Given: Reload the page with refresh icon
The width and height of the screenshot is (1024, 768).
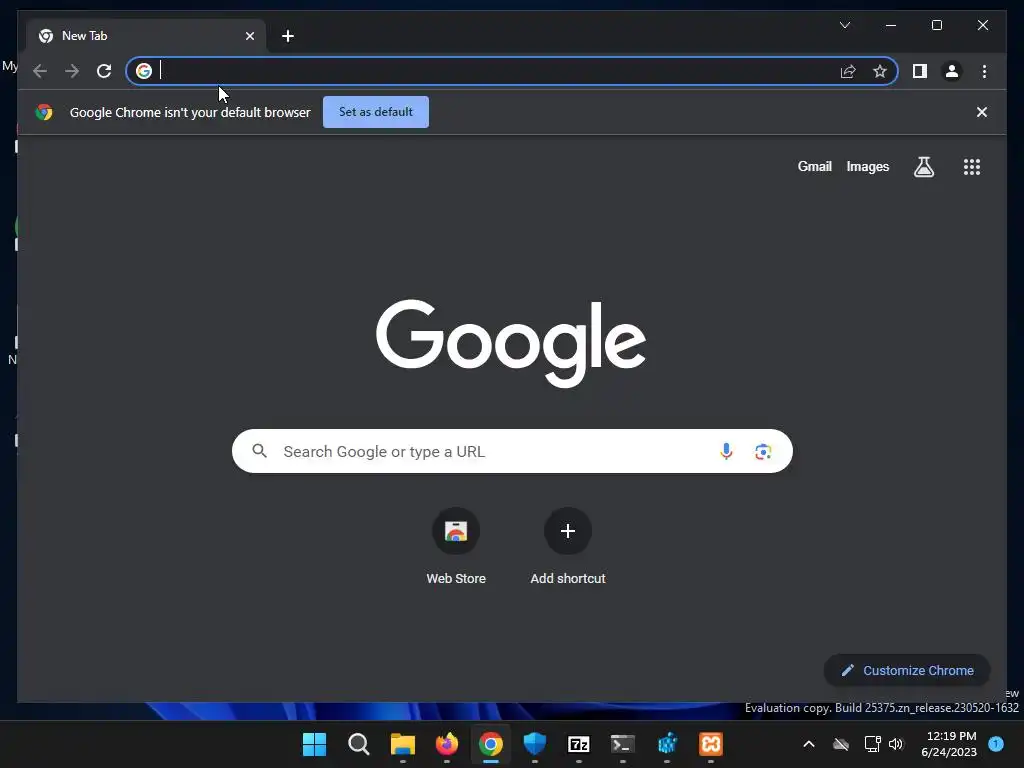Looking at the screenshot, I should click(x=104, y=71).
